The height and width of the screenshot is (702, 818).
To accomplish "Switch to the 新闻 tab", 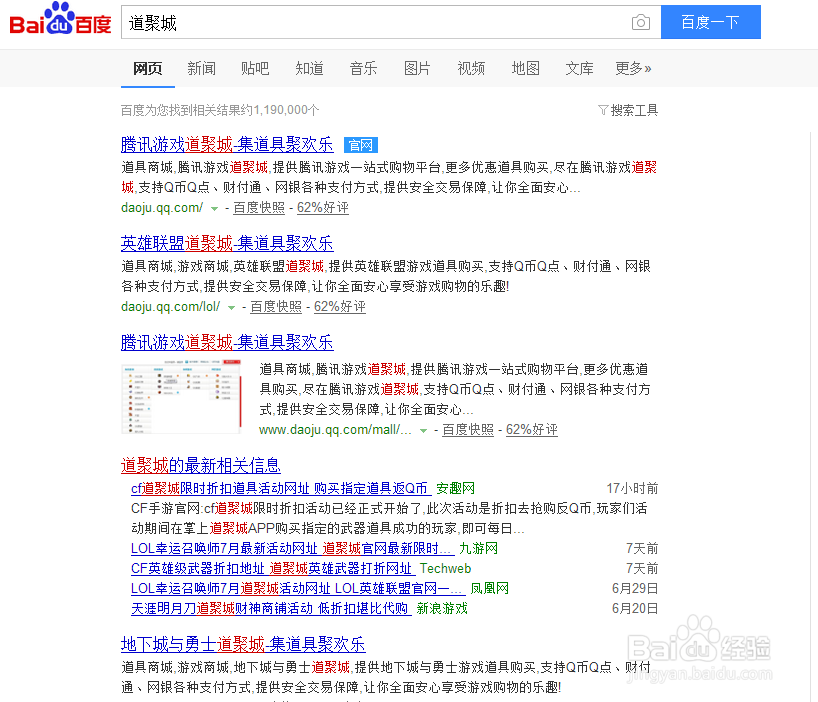I will (x=201, y=68).
